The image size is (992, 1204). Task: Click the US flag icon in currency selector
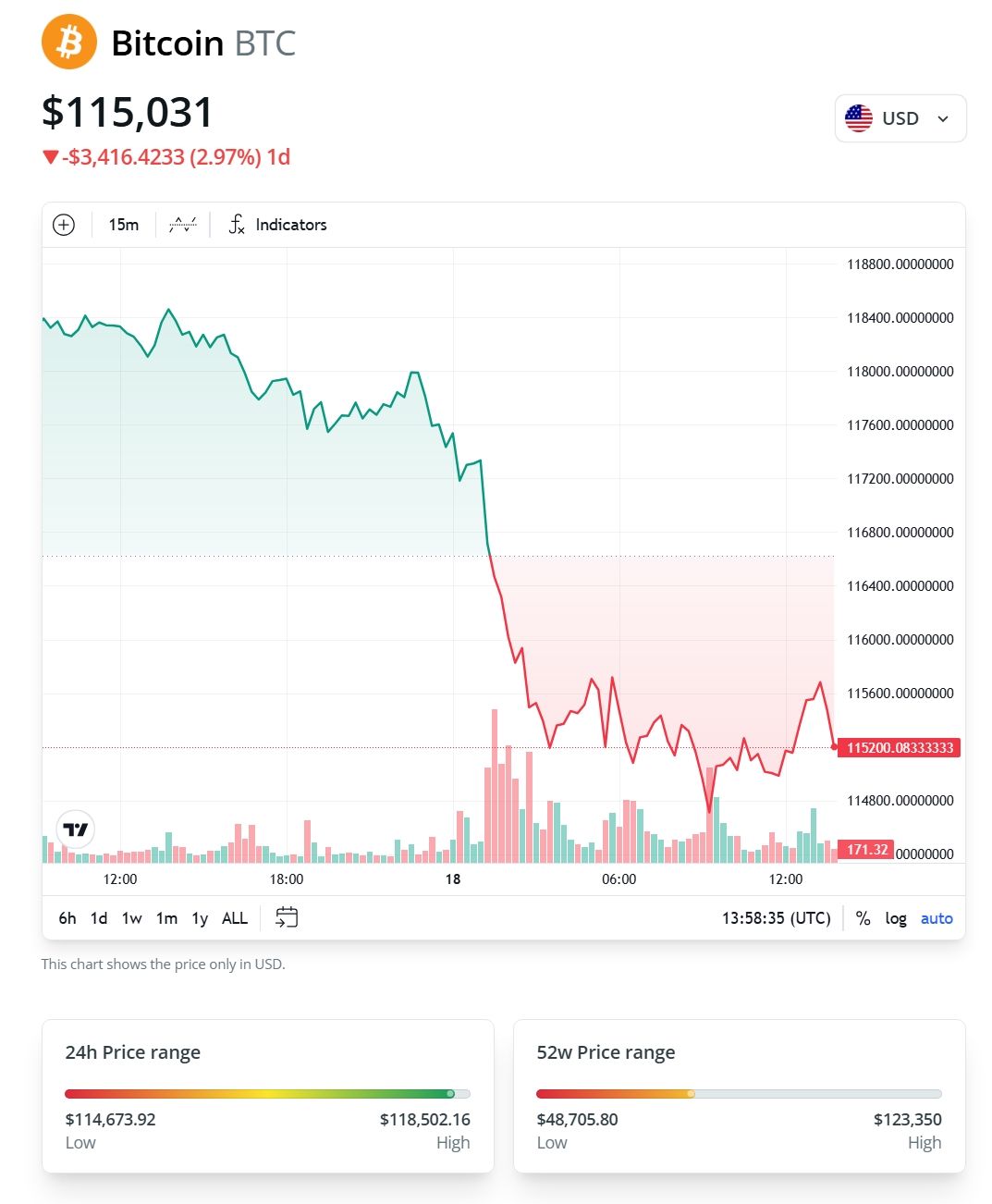(x=859, y=117)
